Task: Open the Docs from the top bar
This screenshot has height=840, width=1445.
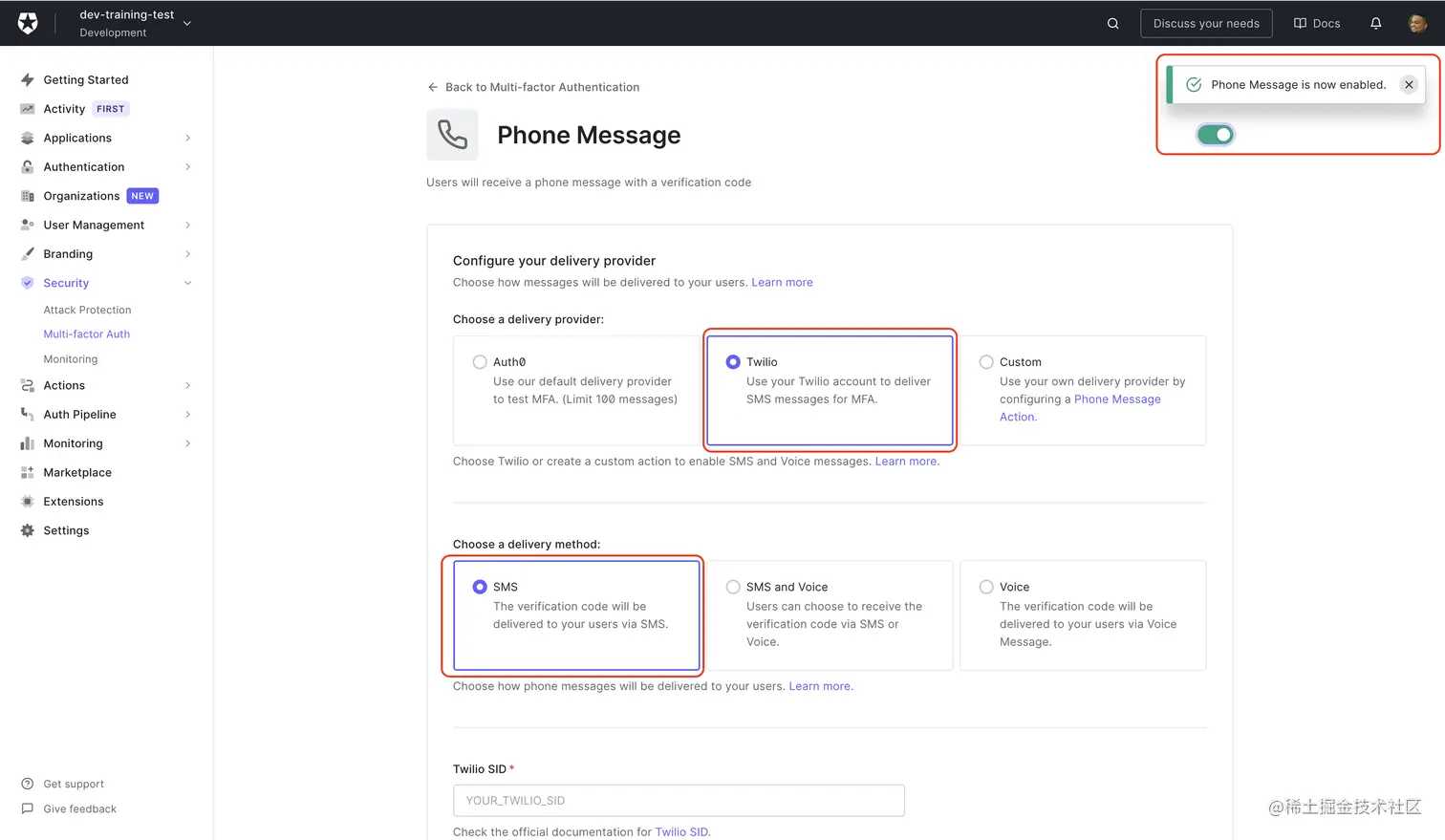Action: [1316, 23]
